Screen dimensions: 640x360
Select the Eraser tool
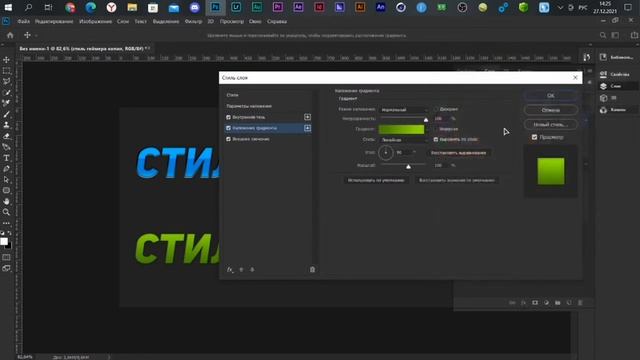(6, 136)
